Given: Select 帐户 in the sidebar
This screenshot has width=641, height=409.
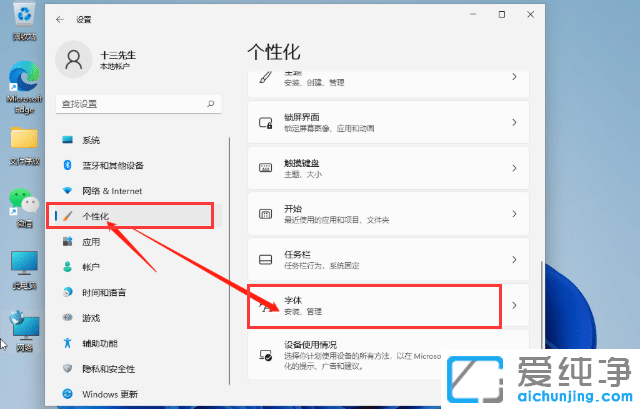Looking at the screenshot, I should point(139,267).
